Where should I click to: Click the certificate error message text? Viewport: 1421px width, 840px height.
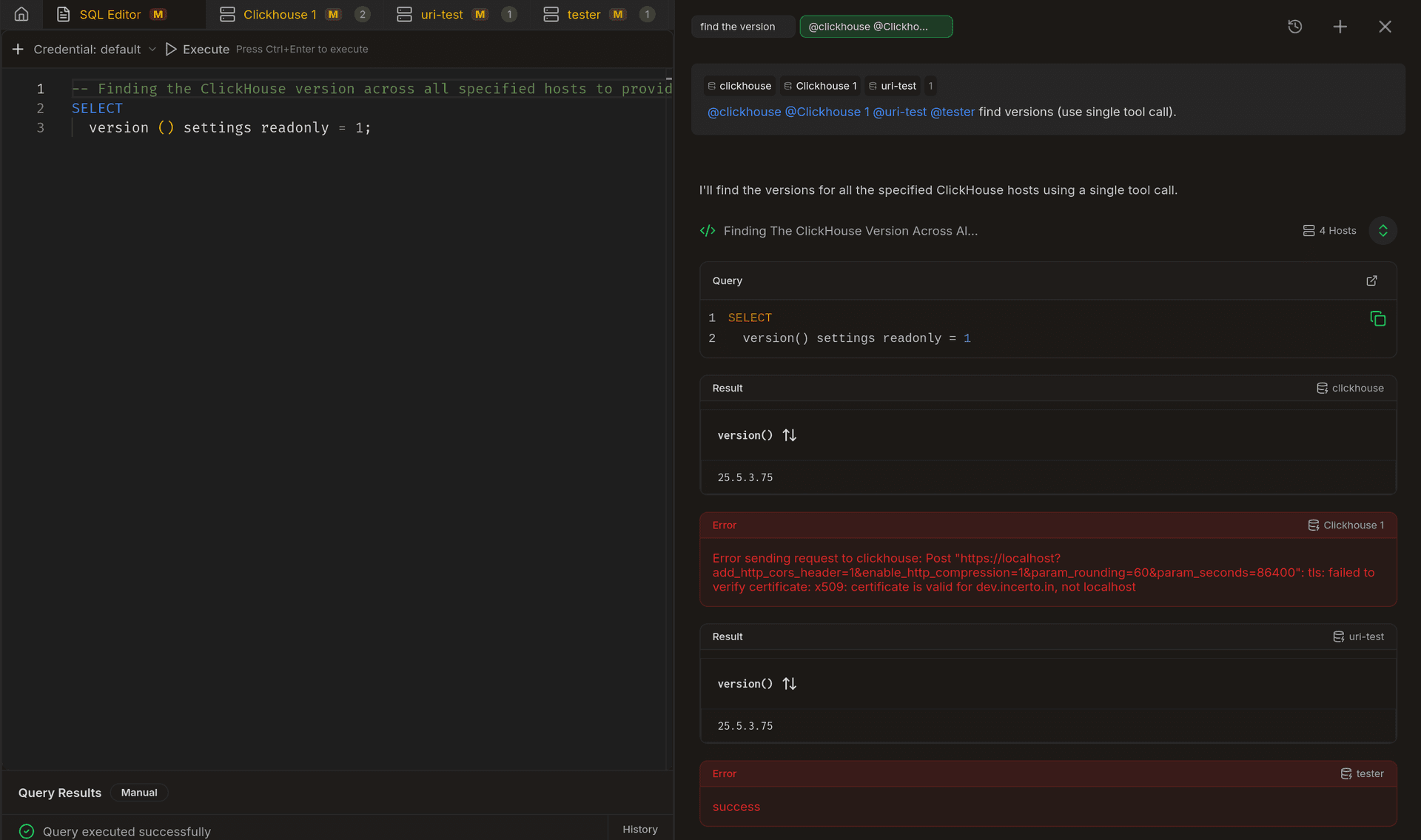[x=1044, y=572]
